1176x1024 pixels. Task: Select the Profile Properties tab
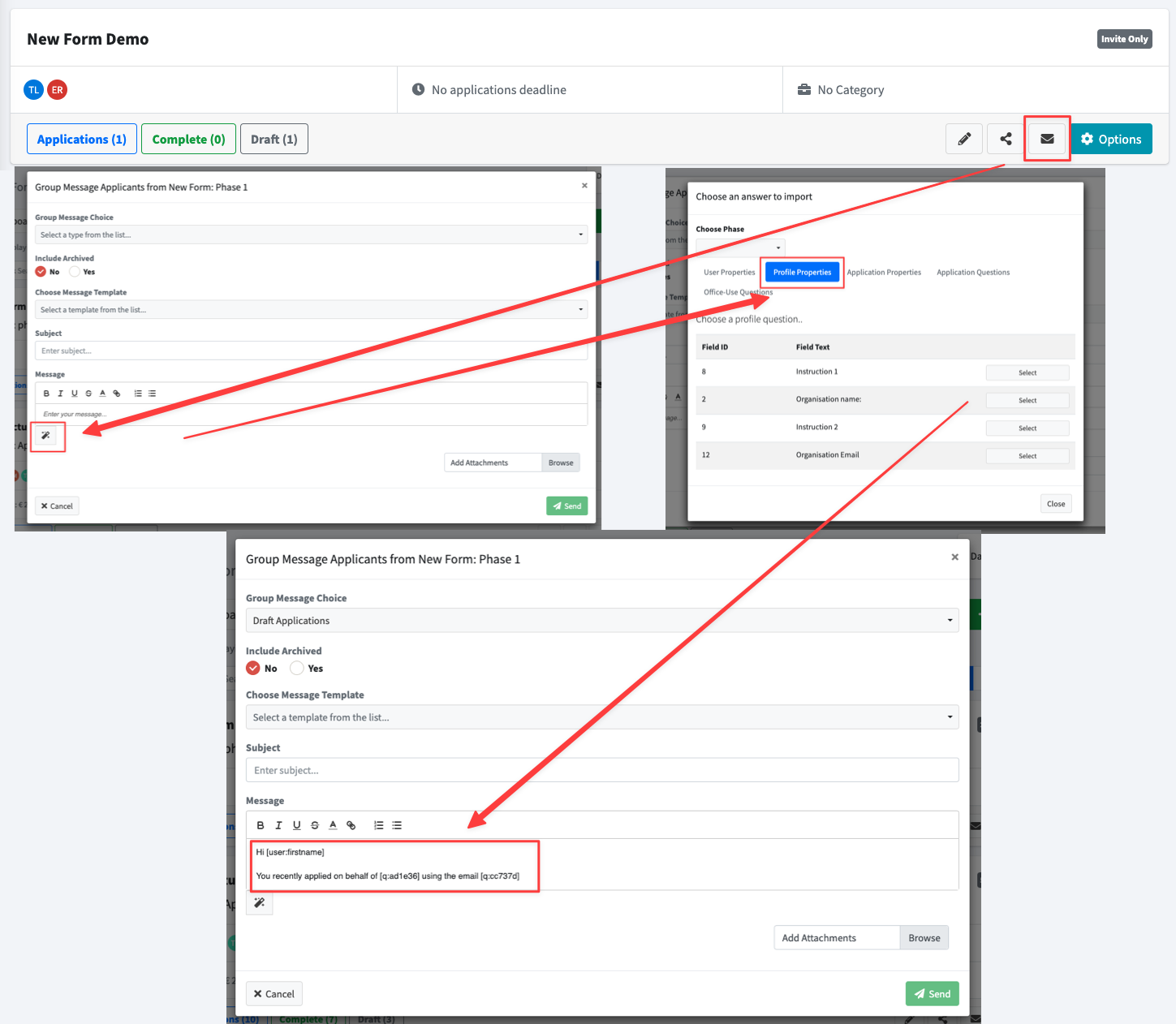click(803, 273)
